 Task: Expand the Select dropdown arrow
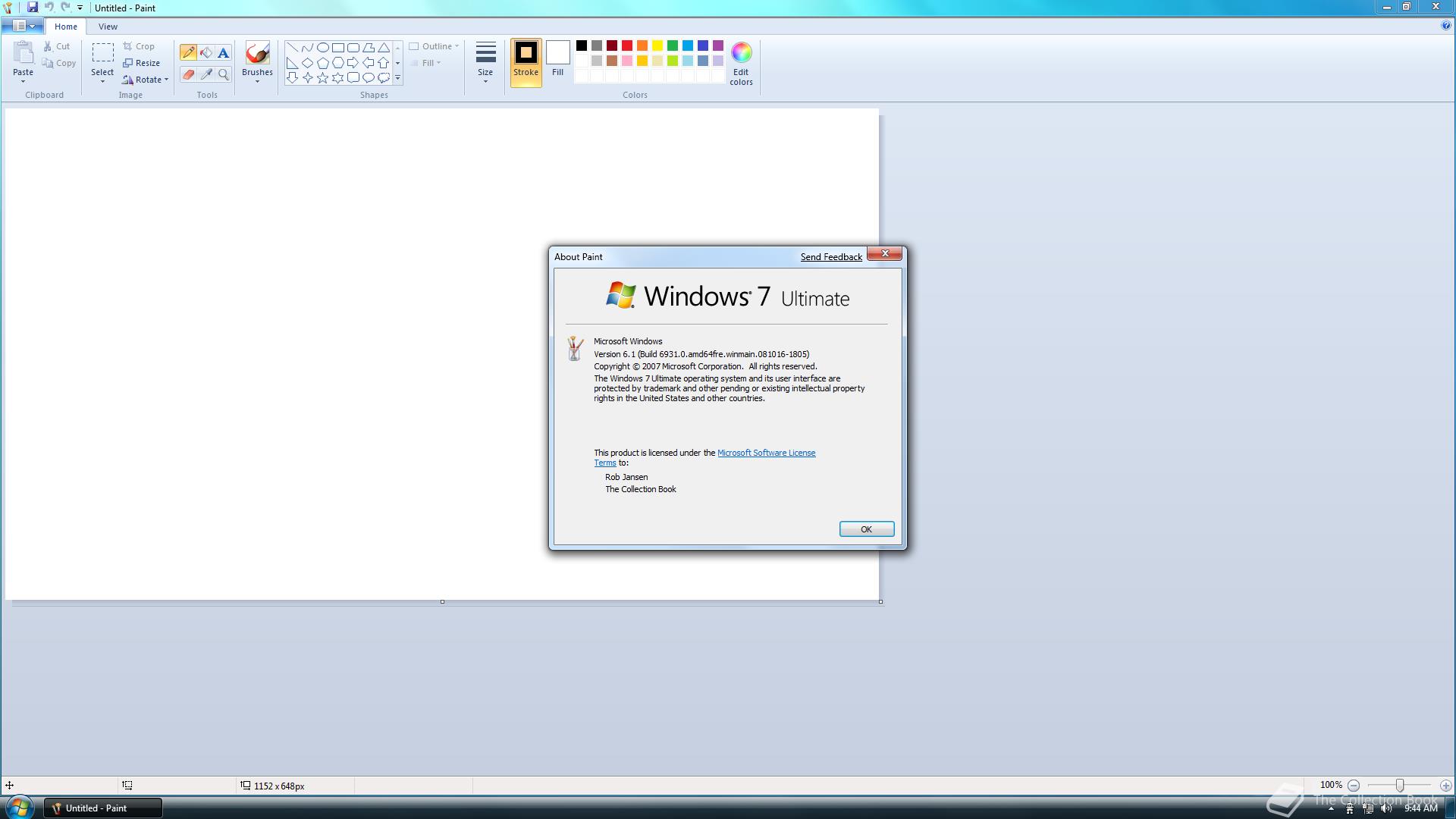[102, 80]
